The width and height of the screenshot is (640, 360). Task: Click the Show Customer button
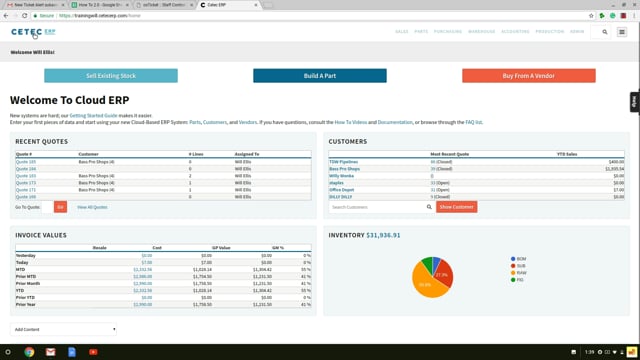coord(456,207)
